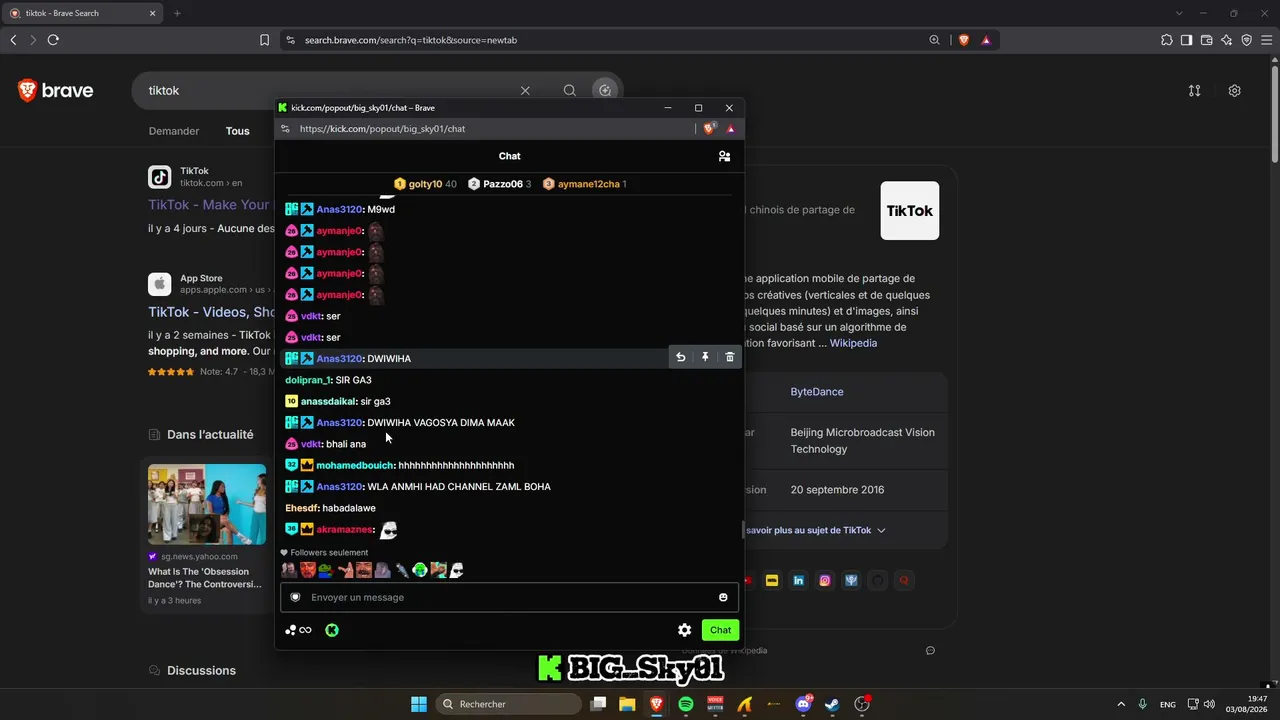Click username golty10 in the leaderboard
Viewport: 1280px width, 720px height.
425,184
